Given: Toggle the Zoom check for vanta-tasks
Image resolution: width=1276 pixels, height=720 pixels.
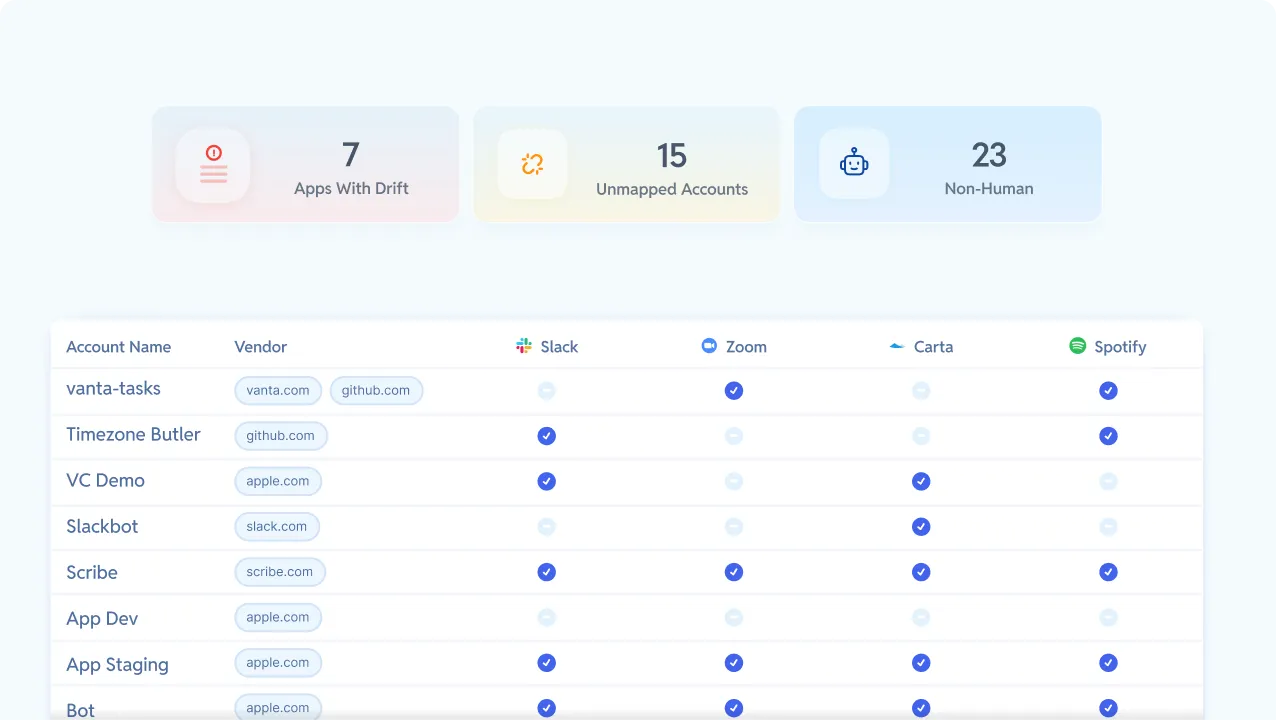Looking at the screenshot, I should click(x=734, y=390).
